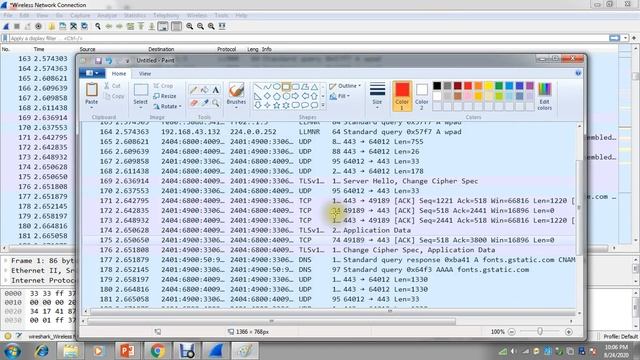Open Edit colors in Paint

[x=544, y=96]
